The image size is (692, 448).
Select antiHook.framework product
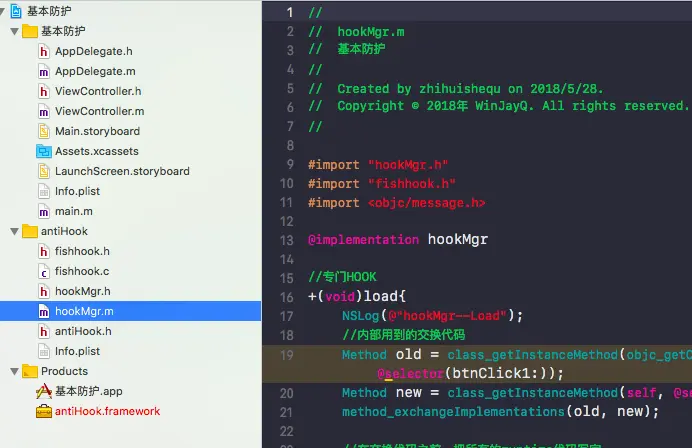107,411
